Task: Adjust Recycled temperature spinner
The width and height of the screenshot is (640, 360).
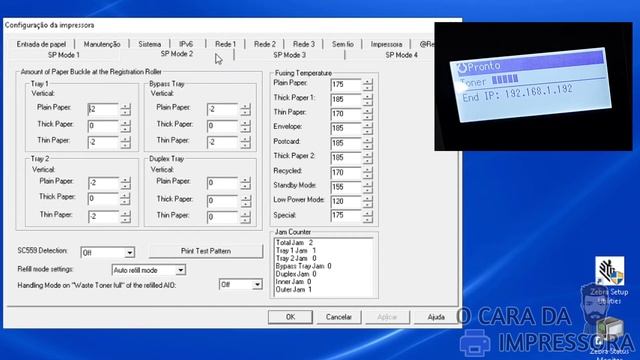Action: pos(367,172)
